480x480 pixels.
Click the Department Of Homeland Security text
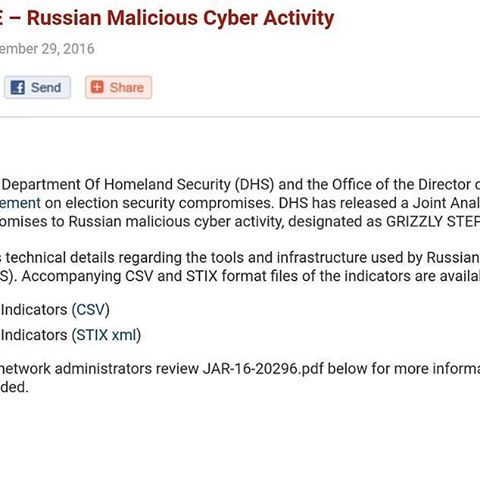click(116, 185)
